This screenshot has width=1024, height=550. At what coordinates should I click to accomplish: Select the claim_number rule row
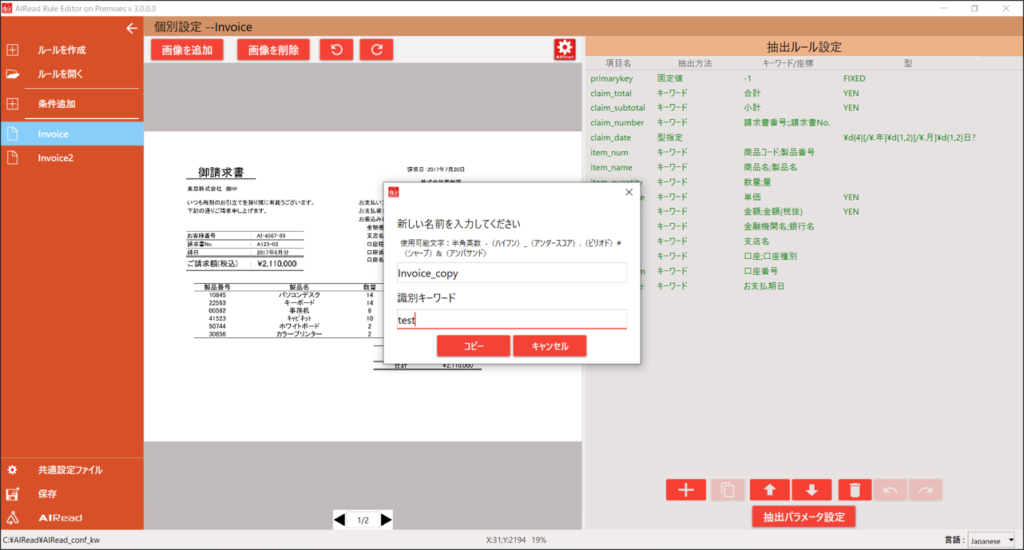[x=804, y=123]
